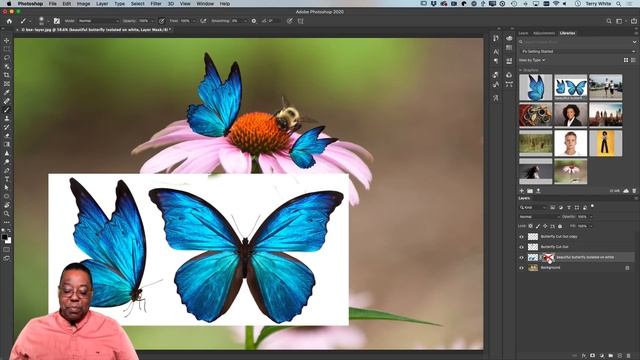Viewport: 640px width, 360px height.
Task: Open the File menu
Action: coord(53,4)
